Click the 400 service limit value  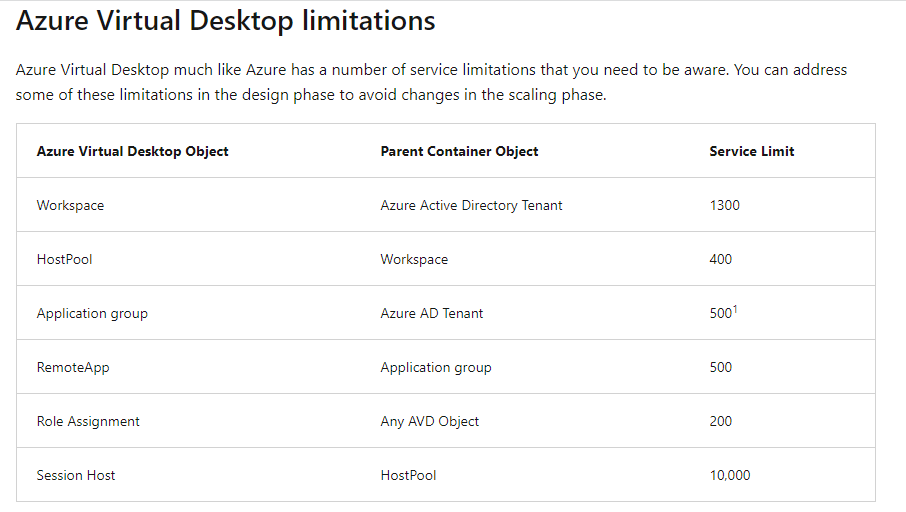[x=721, y=259]
